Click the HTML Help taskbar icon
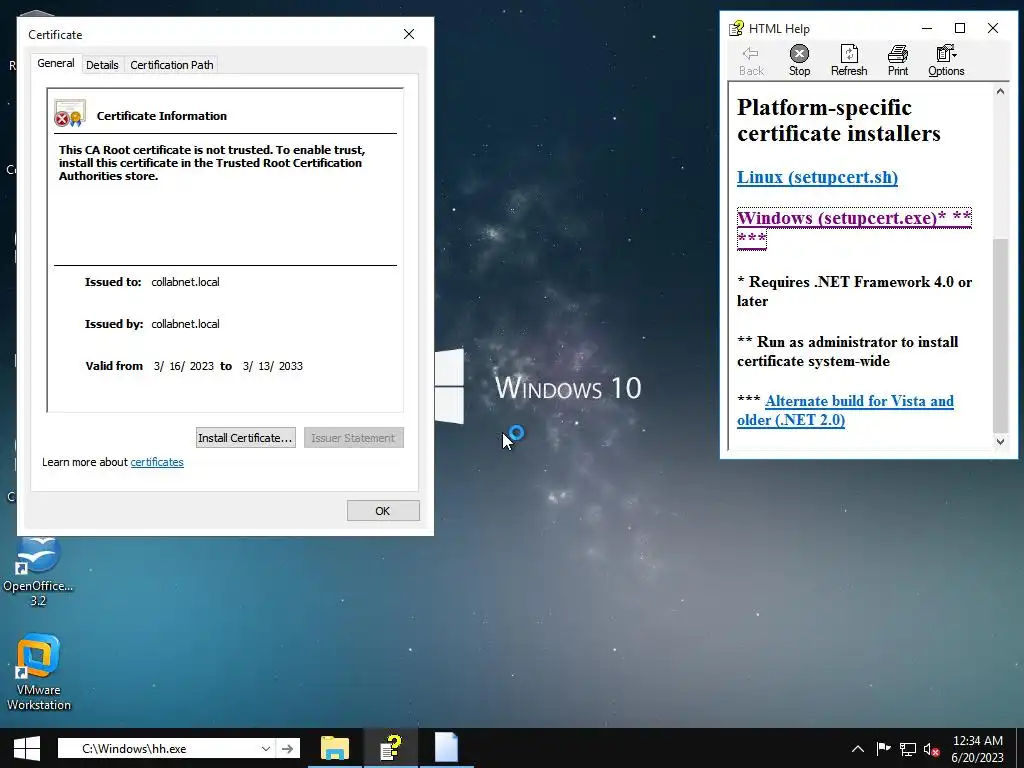The height and width of the screenshot is (768, 1024). 391,748
